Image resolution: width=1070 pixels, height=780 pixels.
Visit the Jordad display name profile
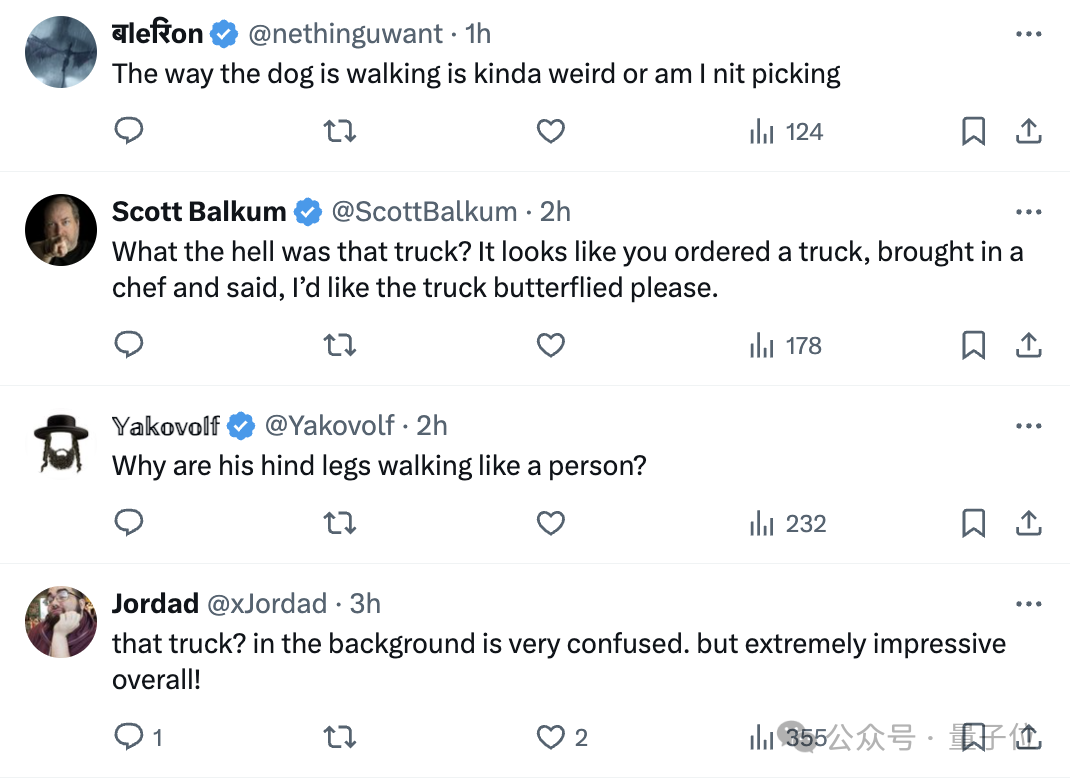tap(155, 604)
